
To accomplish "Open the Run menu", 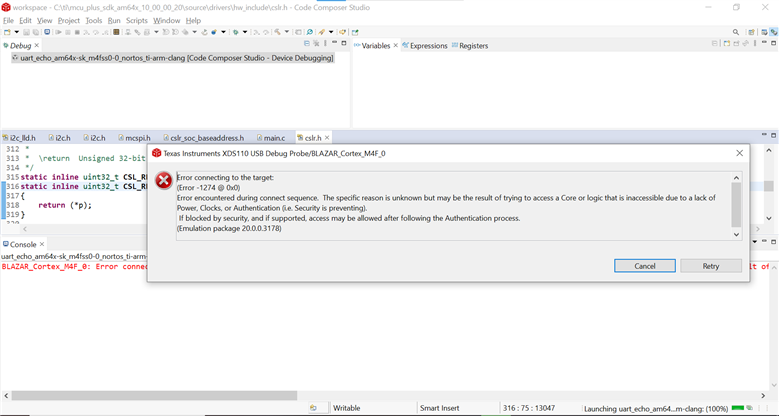I will pyautogui.click(x=114, y=20).
